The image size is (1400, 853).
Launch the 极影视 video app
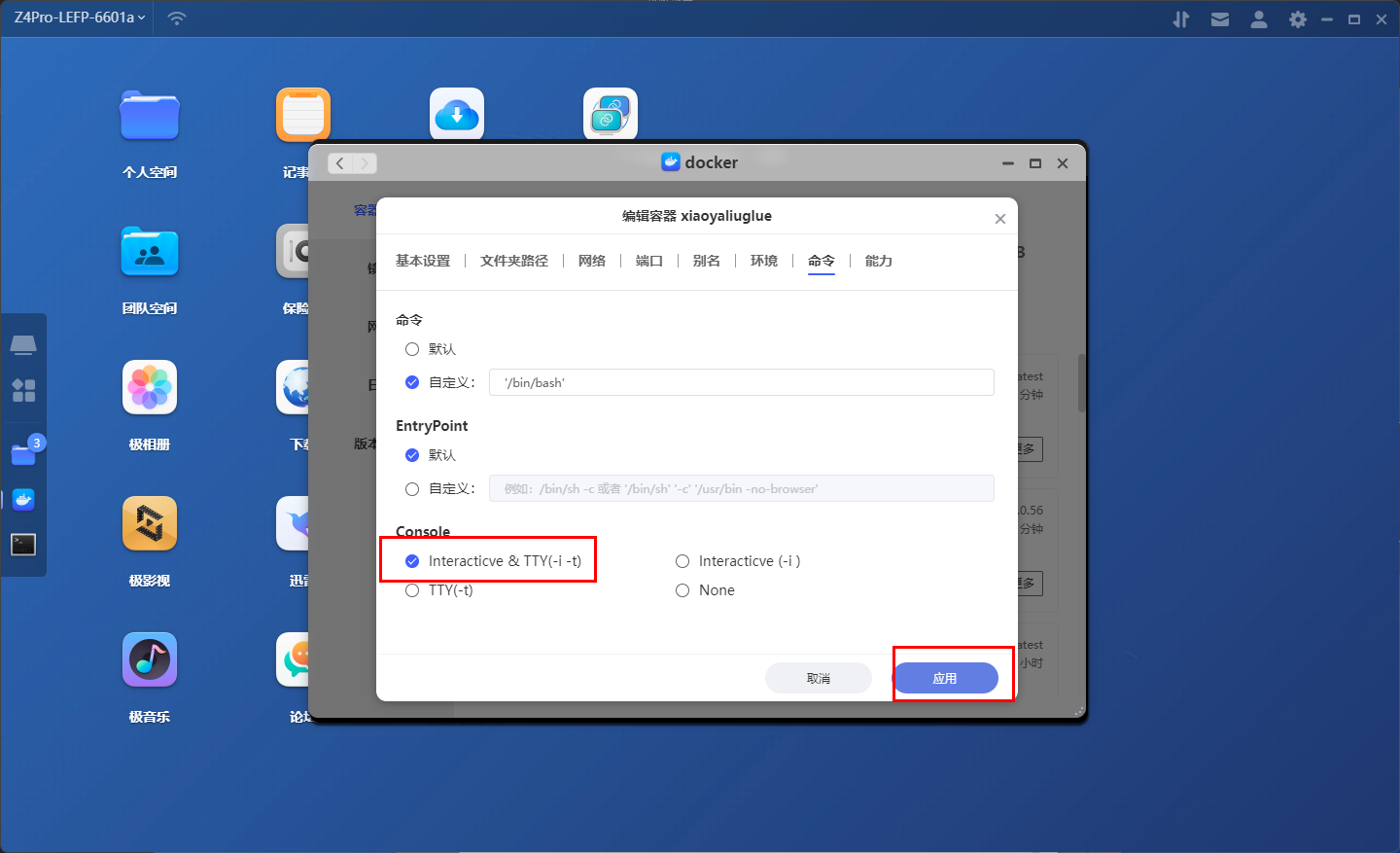[150, 523]
